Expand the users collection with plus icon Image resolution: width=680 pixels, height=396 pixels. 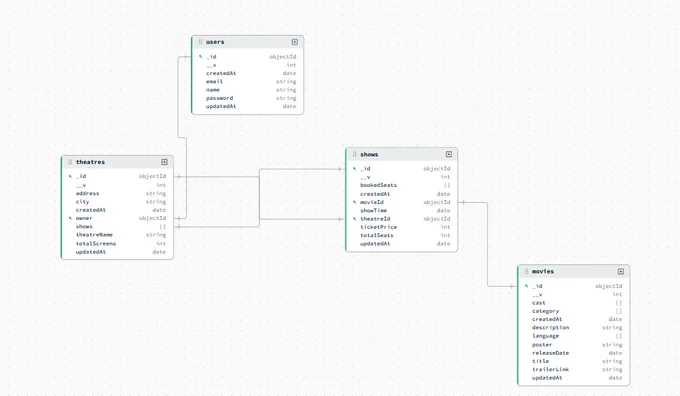pos(294,42)
